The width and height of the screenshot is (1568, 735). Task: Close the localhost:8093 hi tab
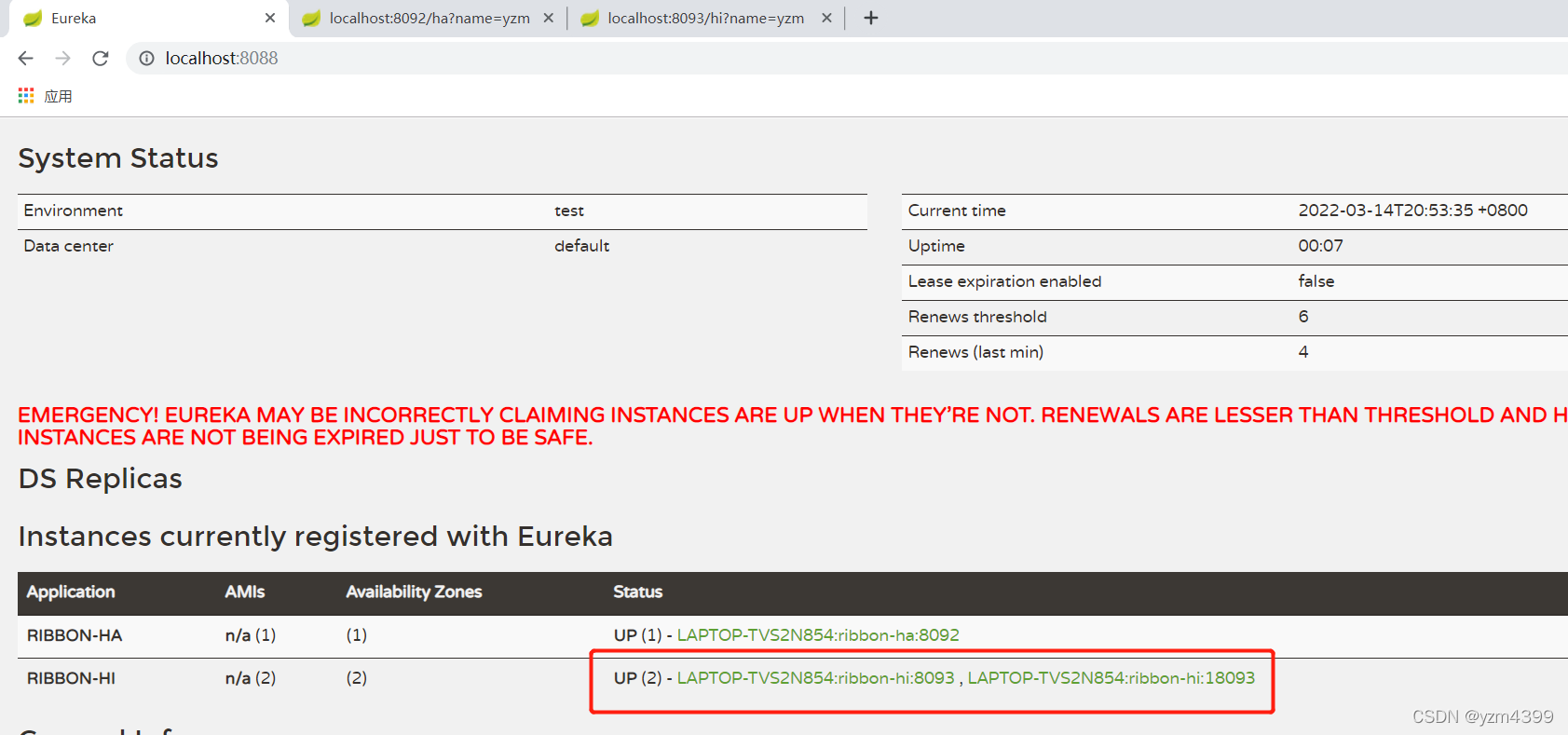(x=826, y=18)
